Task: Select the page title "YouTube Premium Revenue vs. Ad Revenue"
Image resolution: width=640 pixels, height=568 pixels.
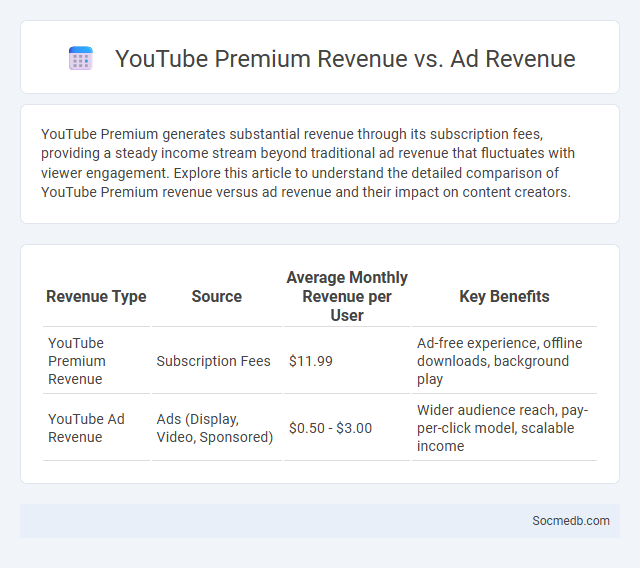Action: click(x=345, y=58)
